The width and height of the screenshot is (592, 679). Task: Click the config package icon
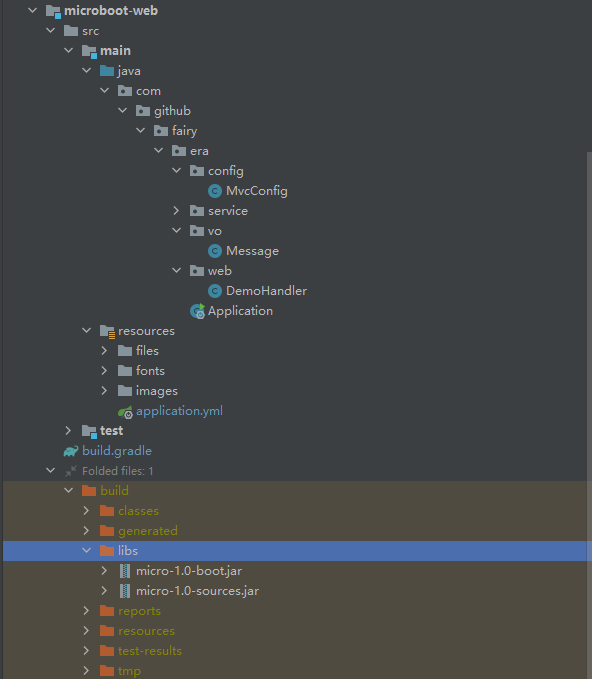[197, 171]
